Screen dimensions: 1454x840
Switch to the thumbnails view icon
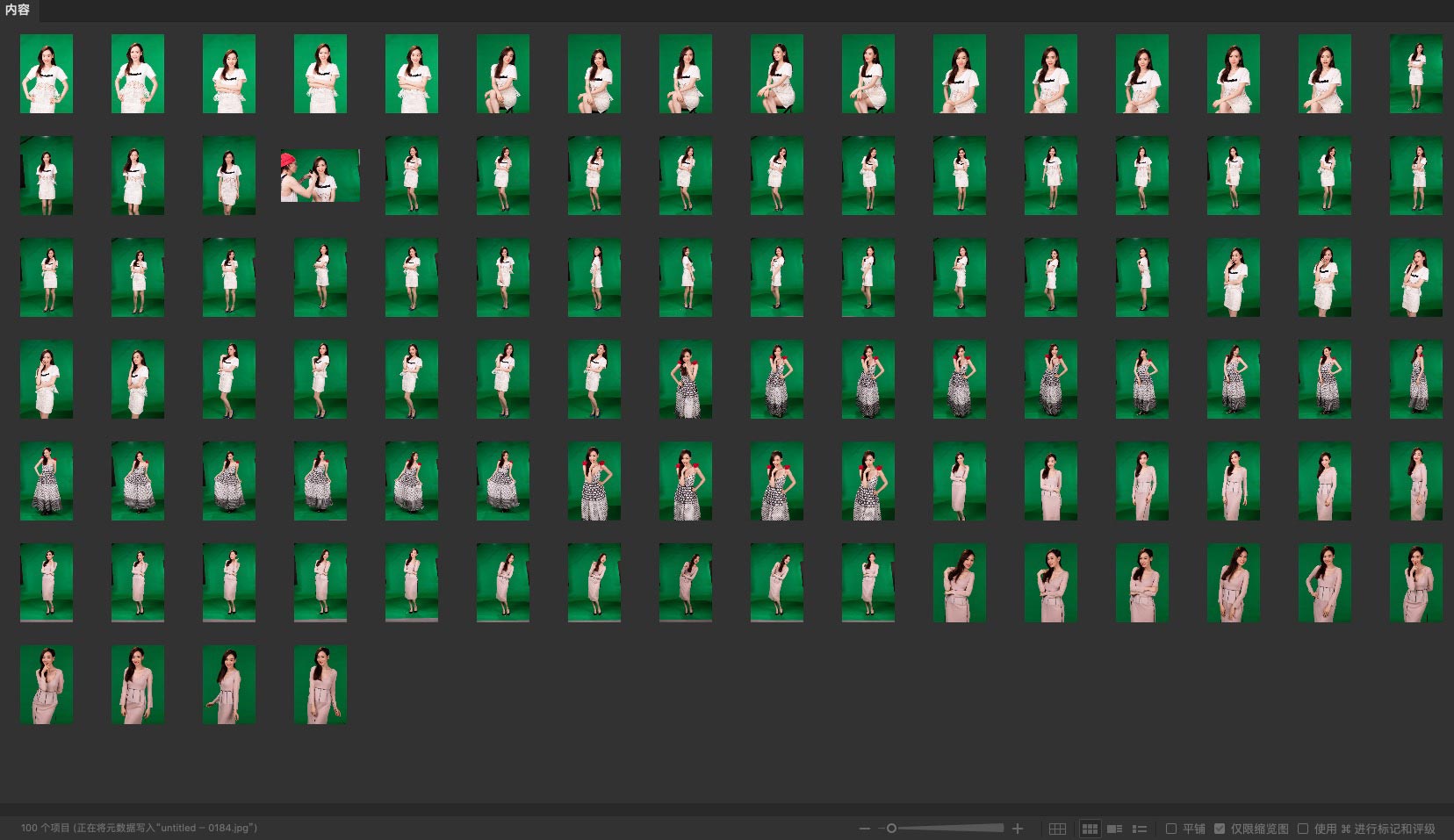point(1090,829)
